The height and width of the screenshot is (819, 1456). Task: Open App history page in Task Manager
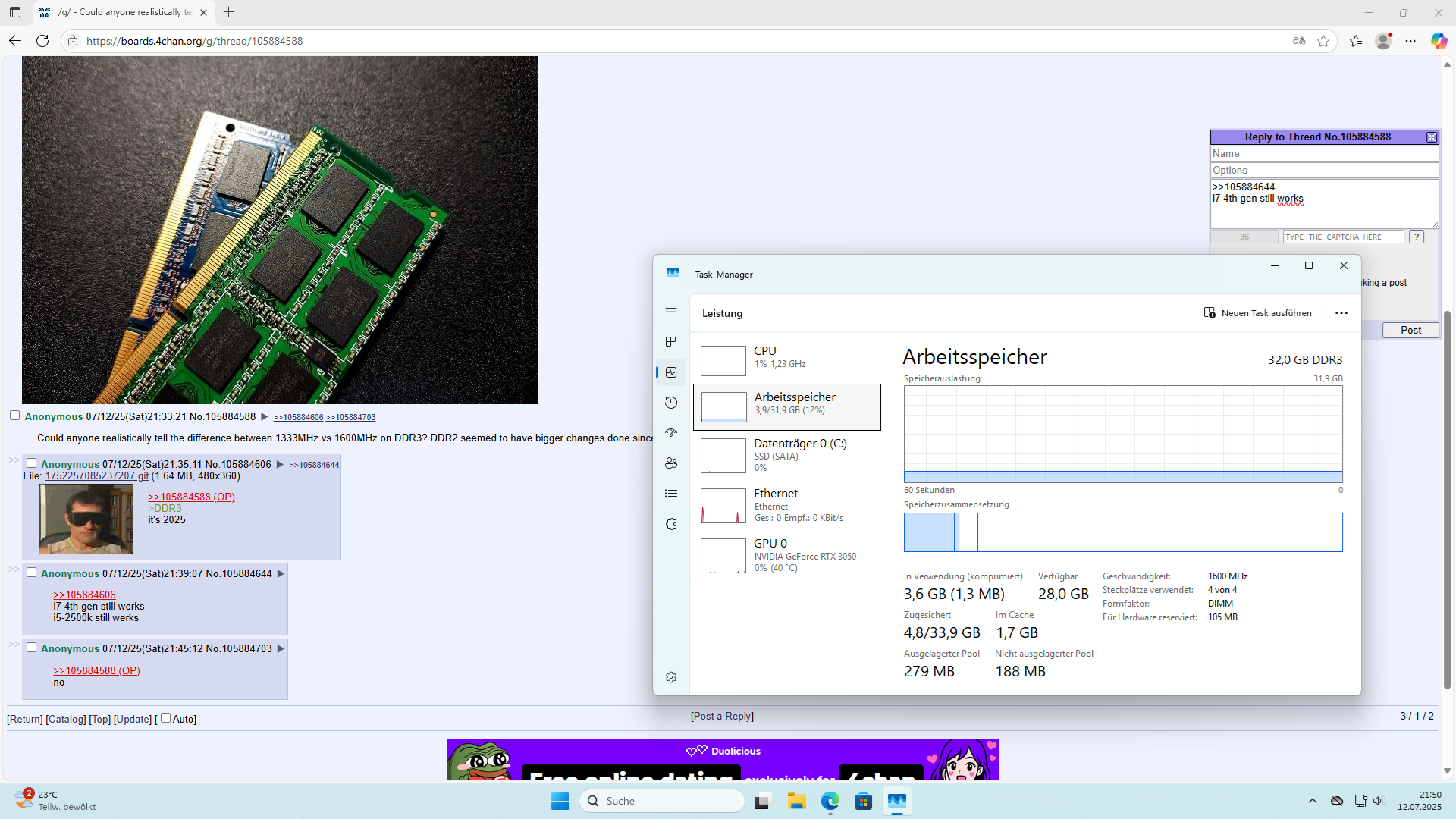[671, 403]
